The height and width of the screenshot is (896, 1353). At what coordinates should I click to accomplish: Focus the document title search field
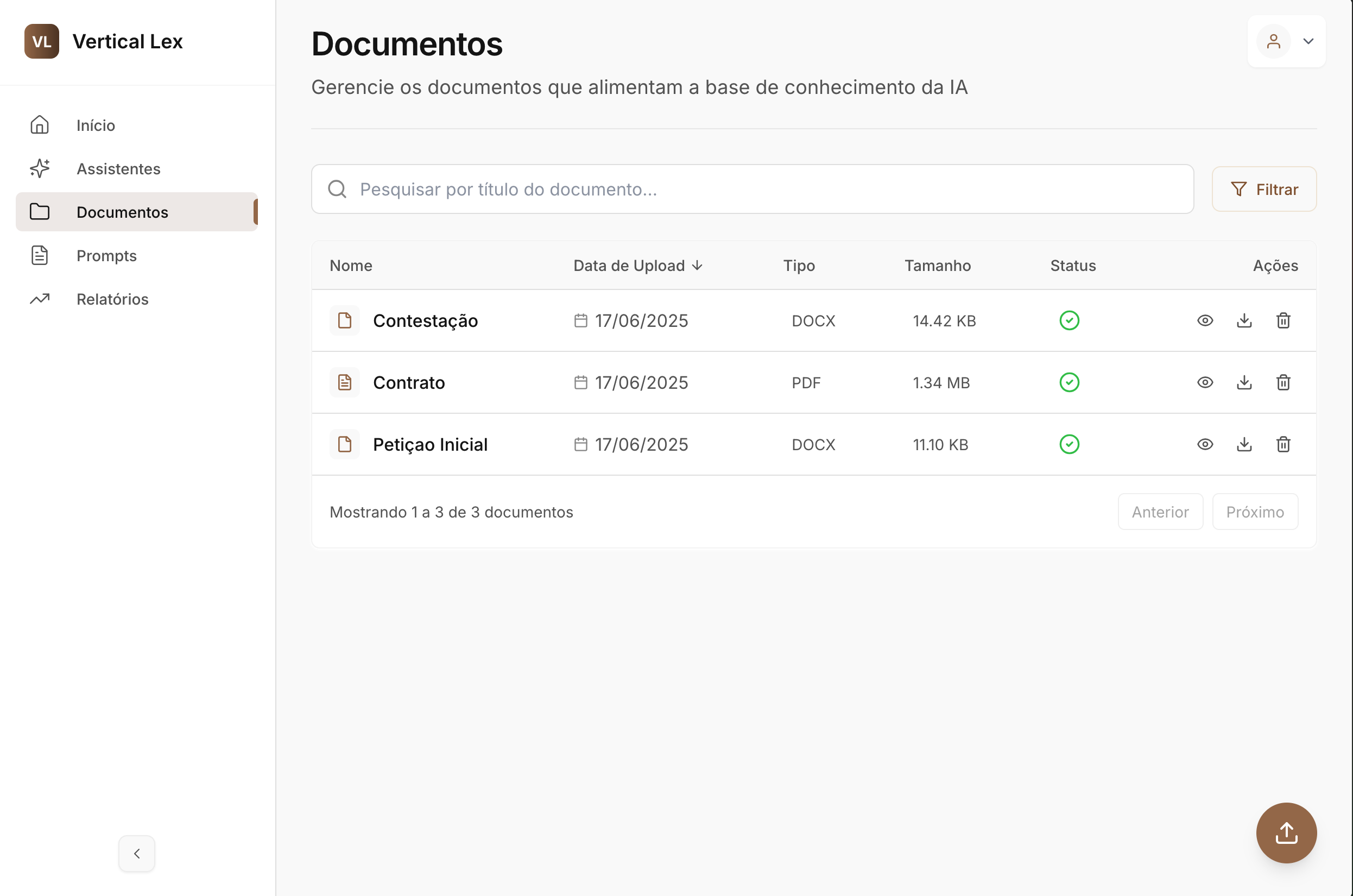pos(753,189)
